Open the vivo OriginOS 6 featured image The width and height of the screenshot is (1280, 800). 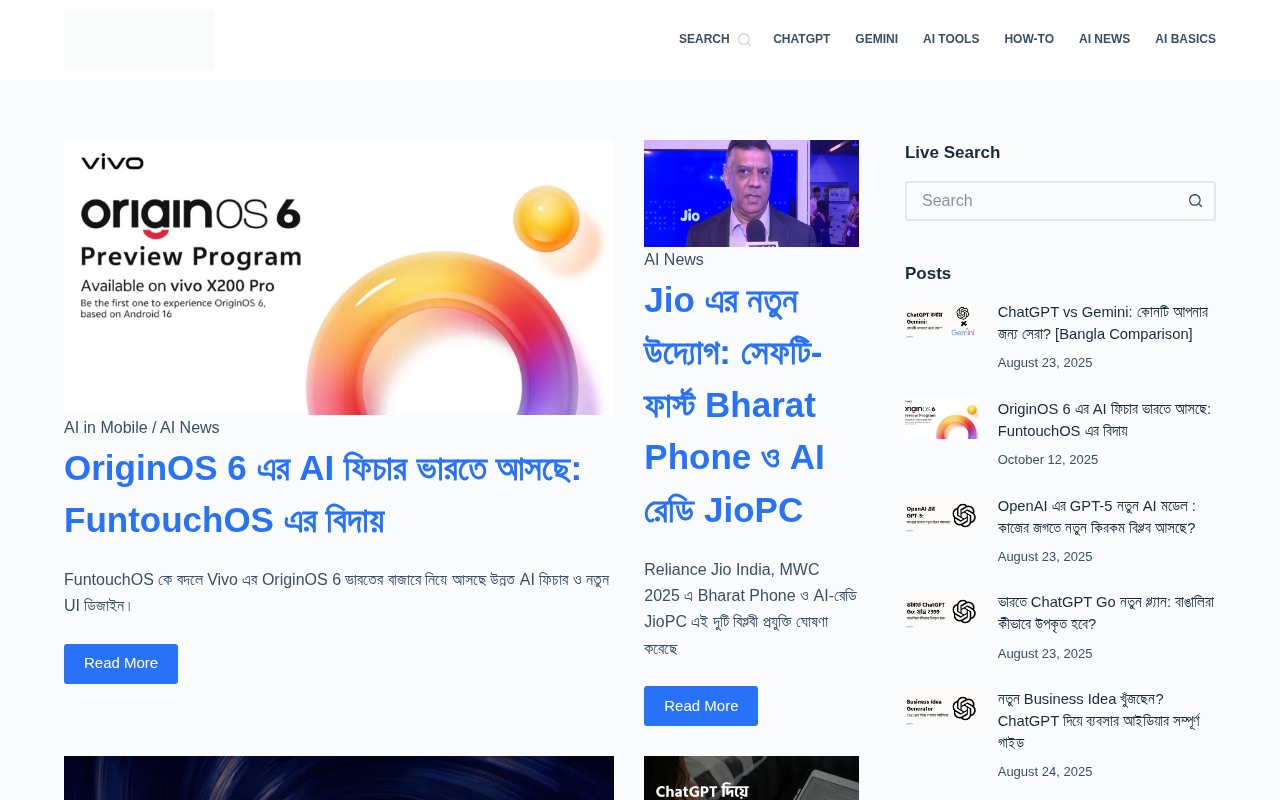[x=339, y=277]
